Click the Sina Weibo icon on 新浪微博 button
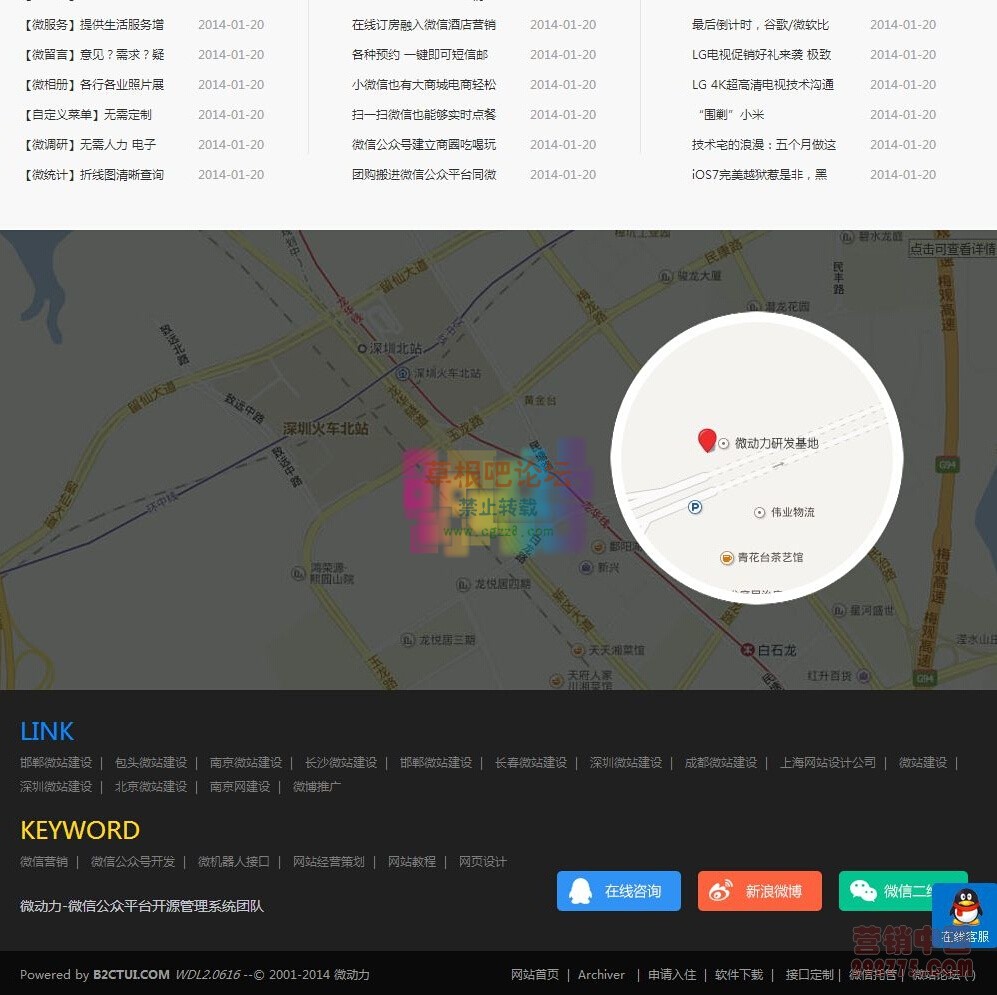997x995 pixels. tap(722, 891)
